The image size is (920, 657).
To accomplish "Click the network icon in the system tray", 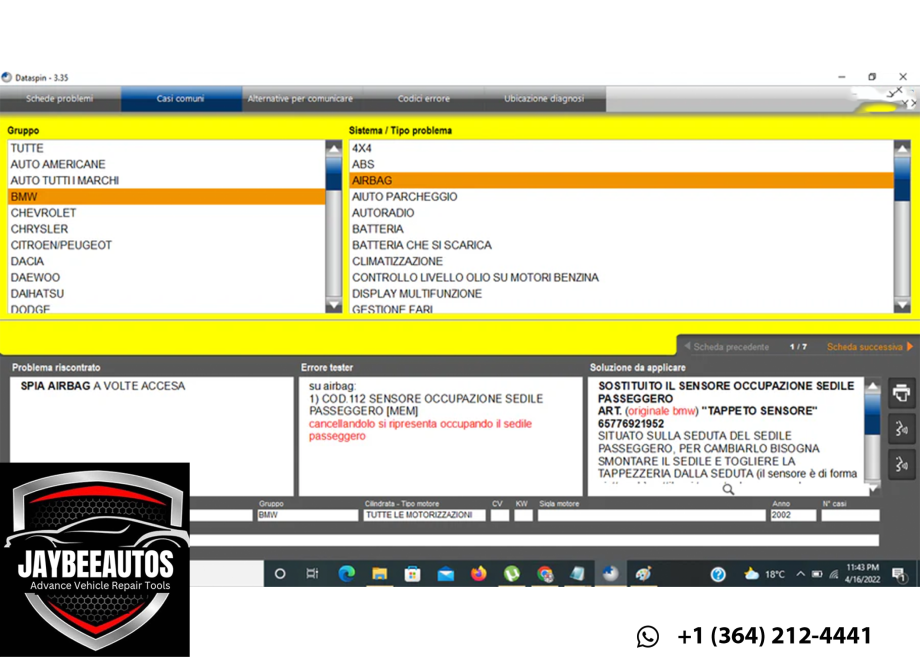I will (x=833, y=574).
